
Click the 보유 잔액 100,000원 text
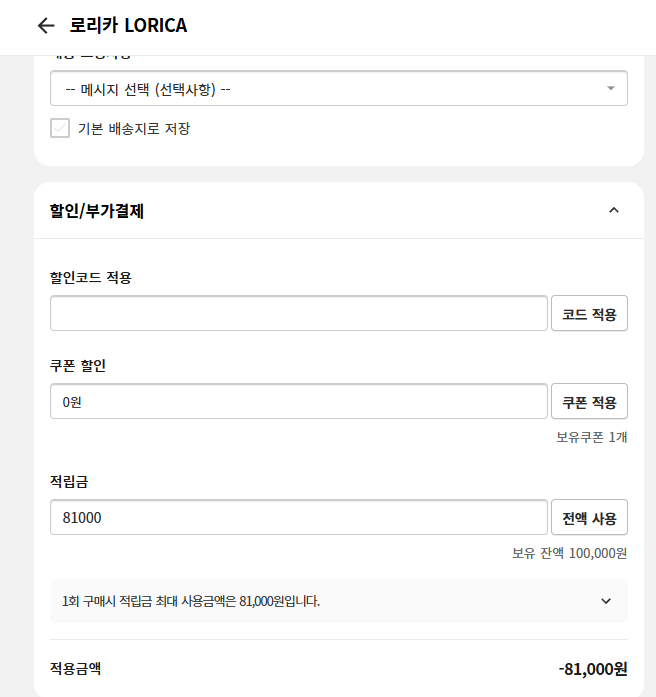tap(569, 553)
